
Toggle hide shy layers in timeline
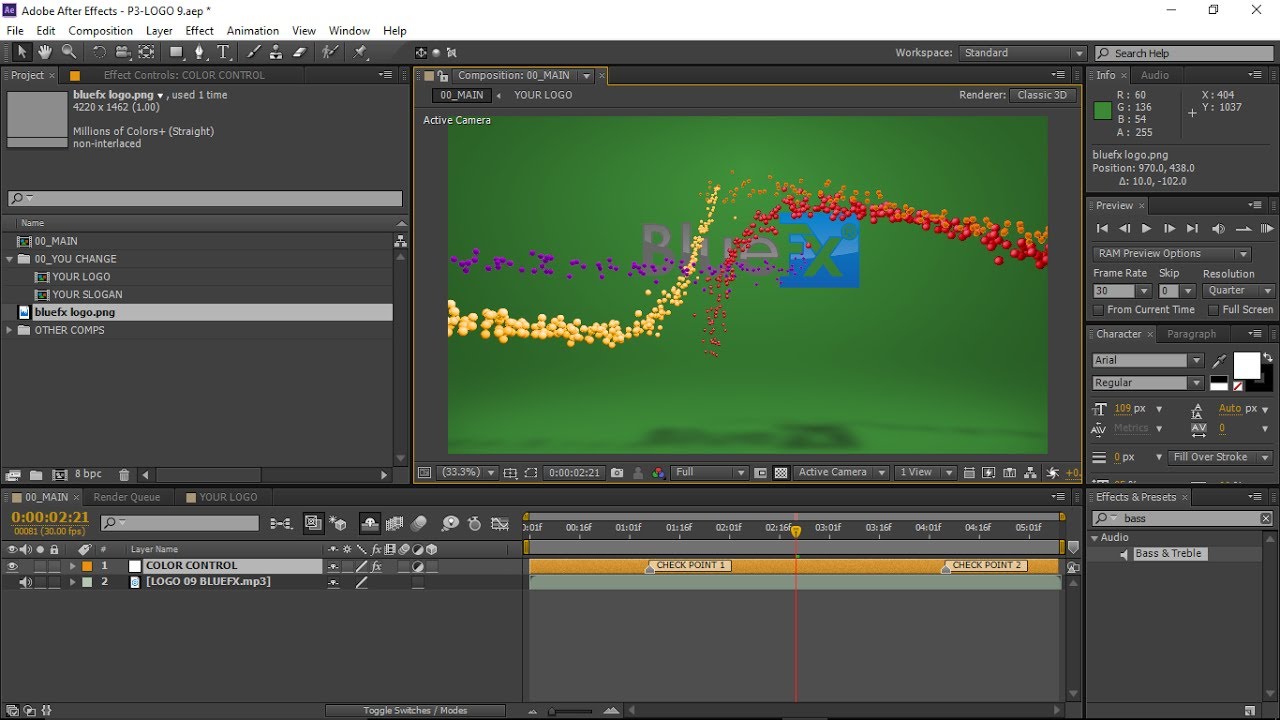coord(370,523)
